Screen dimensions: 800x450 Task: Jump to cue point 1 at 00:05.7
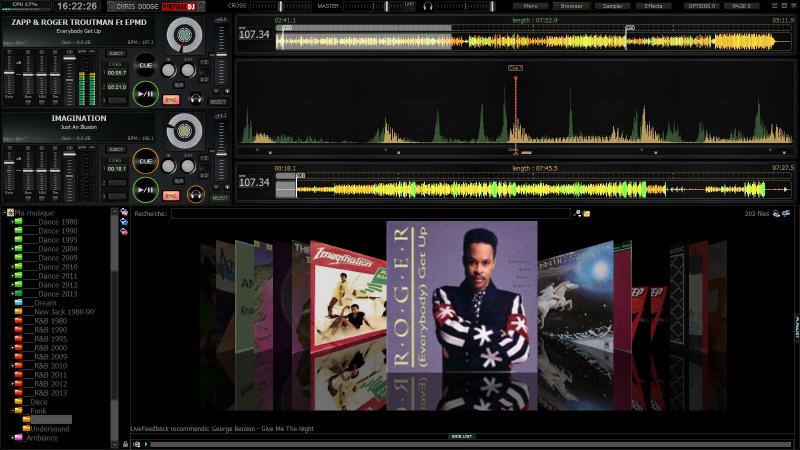coord(117,73)
